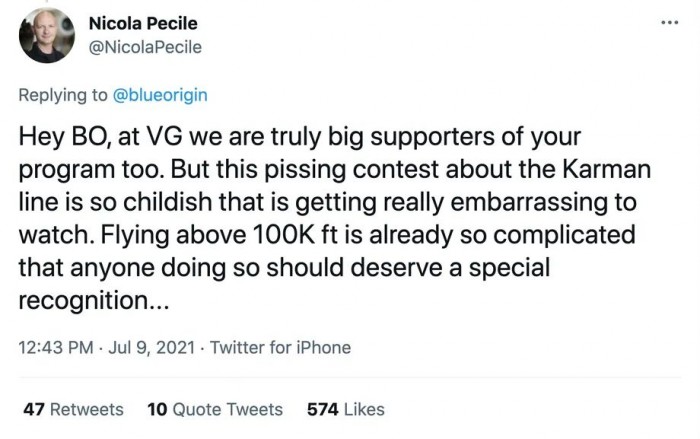Click Nicola Pecile's profile avatar photo
This screenshot has height=439, width=700.
[x=46, y=36]
